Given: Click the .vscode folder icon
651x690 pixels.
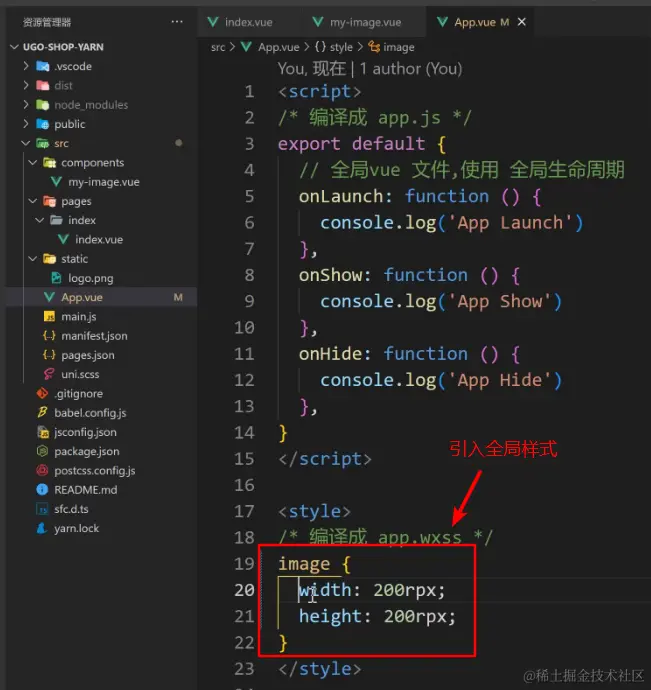Looking at the screenshot, I should pos(43,66).
